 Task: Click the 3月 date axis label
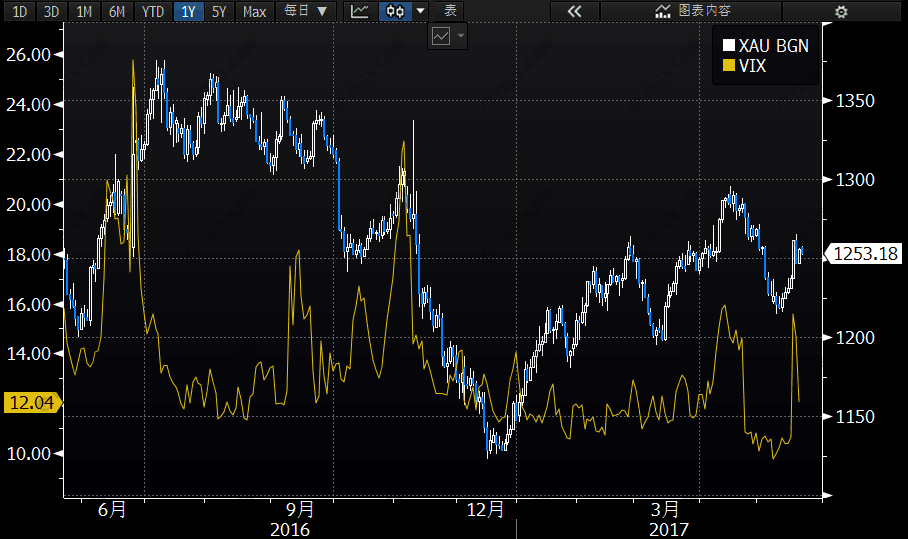[665, 509]
